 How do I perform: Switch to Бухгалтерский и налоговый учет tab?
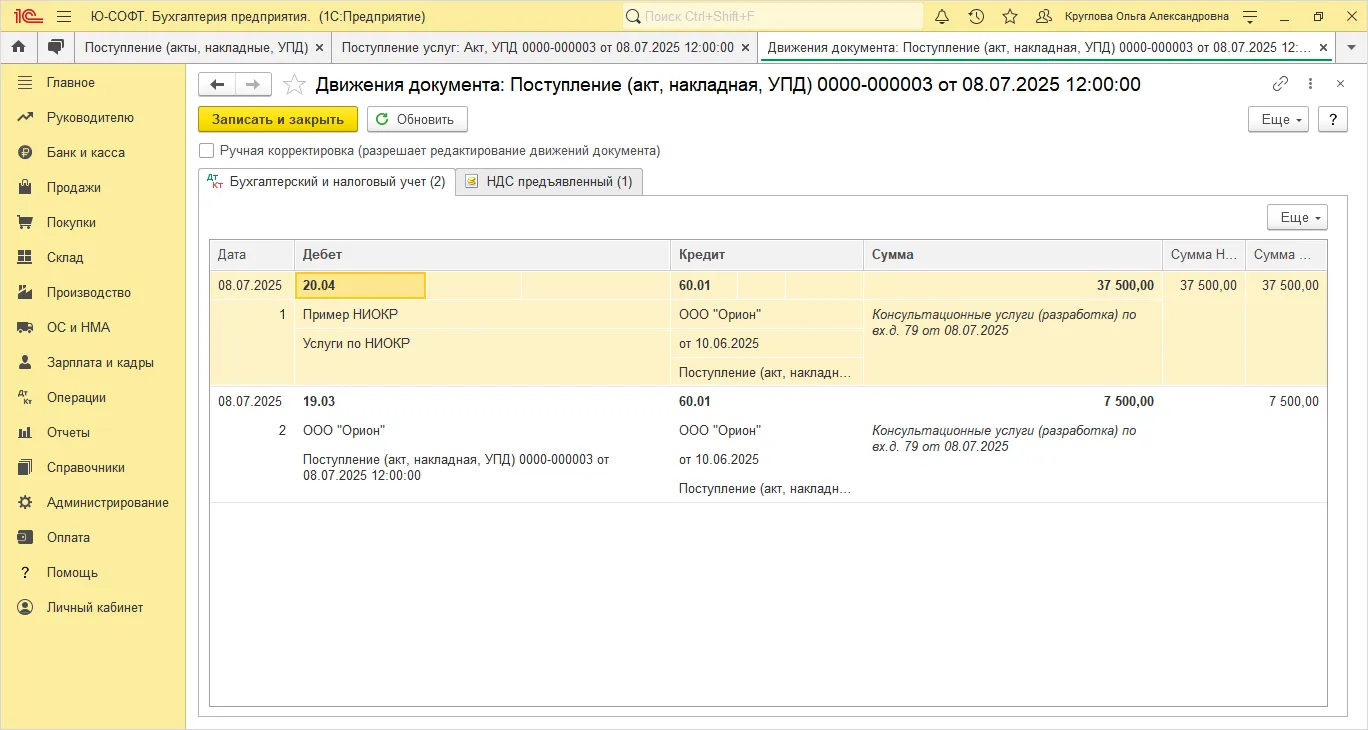(326, 181)
